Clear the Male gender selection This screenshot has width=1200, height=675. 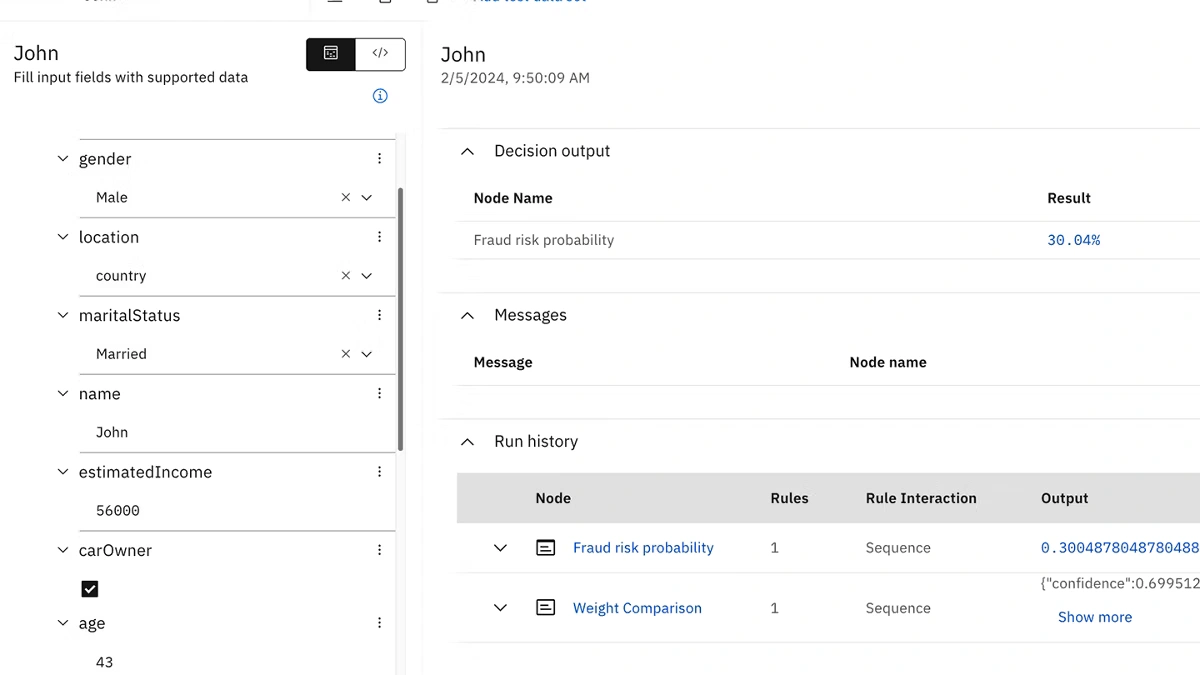346,198
